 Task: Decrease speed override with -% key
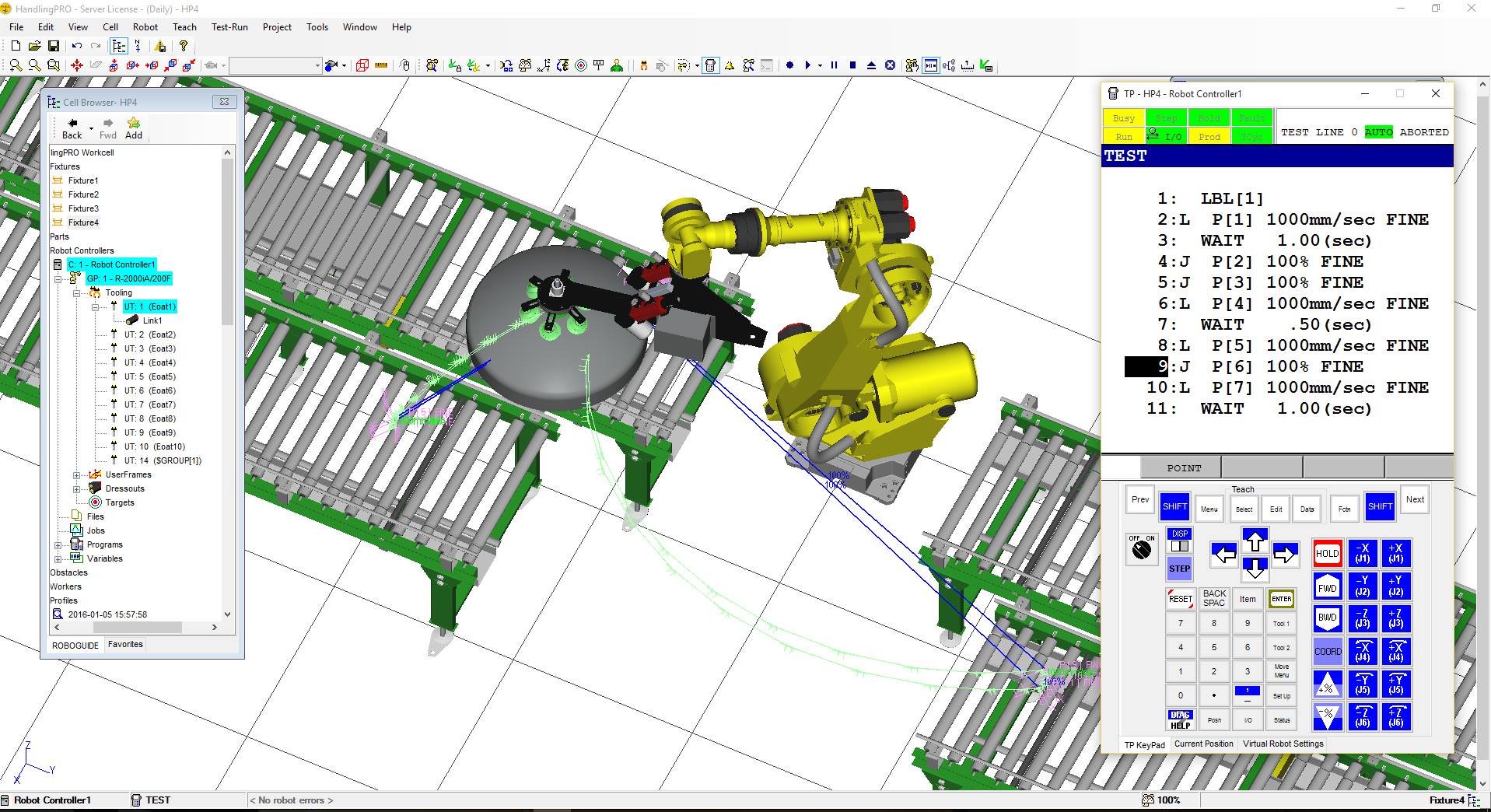click(x=1327, y=717)
